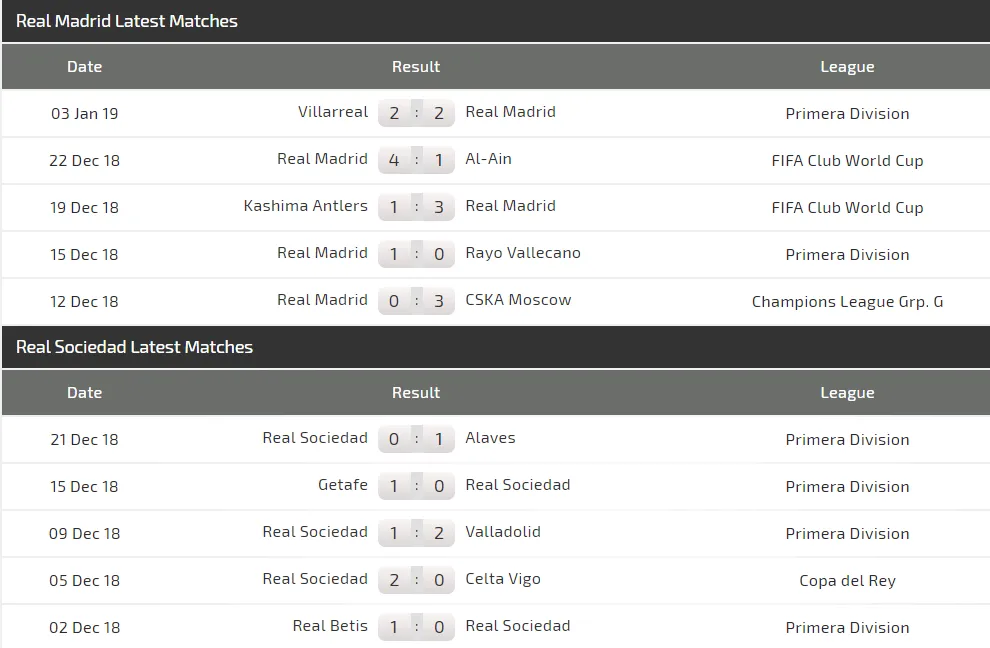The height and width of the screenshot is (648, 990).
Task: Click the Real Madrid Latest Matches header
Action: tap(127, 21)
